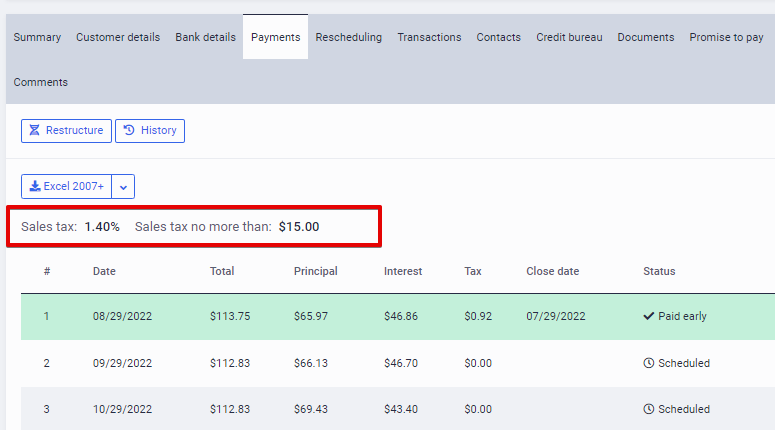This screenshot has width=775, height=430.
Task: Click the Date column header
Action: tap(104, 271)
